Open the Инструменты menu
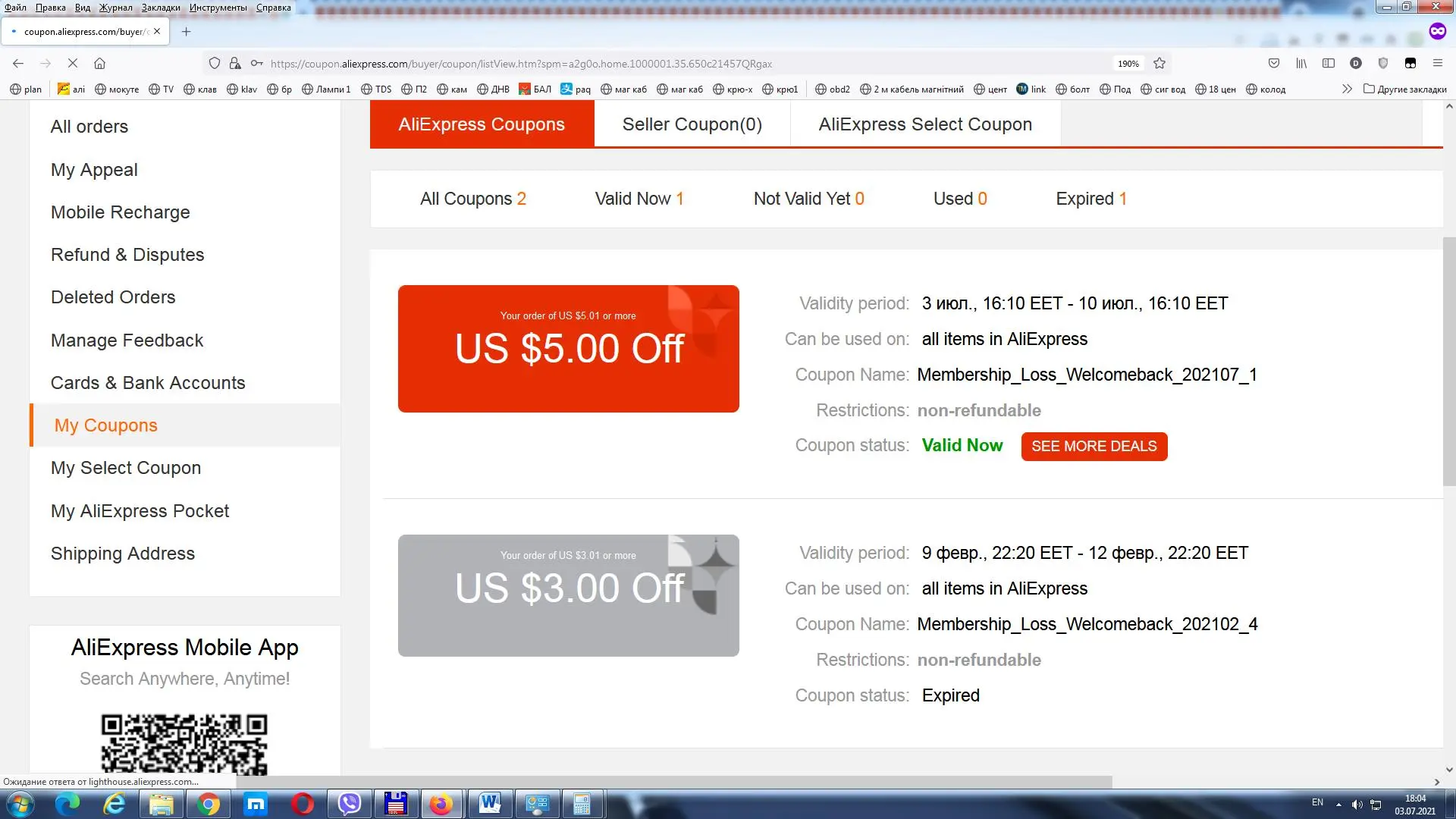Viewport: 1456px width, 819px height. tap(218, 8)
